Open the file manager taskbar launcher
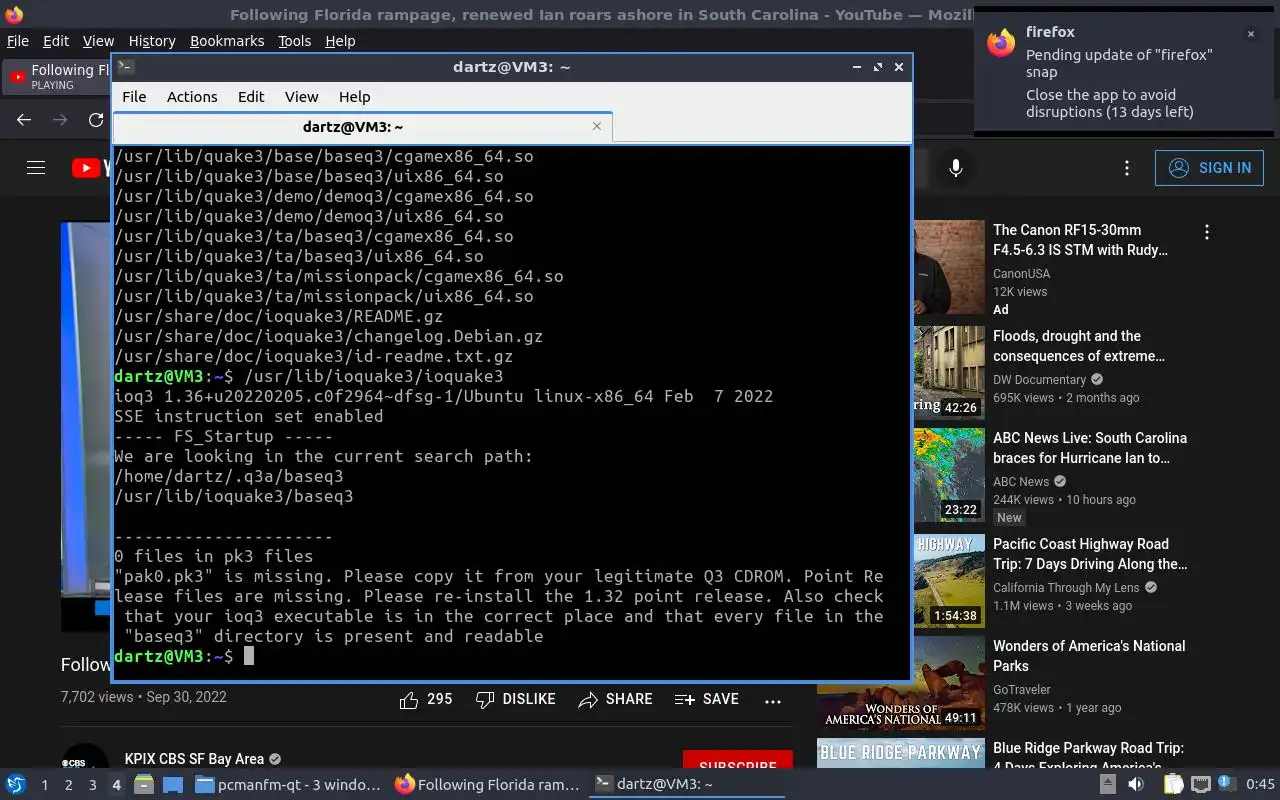 pos(144,785)
